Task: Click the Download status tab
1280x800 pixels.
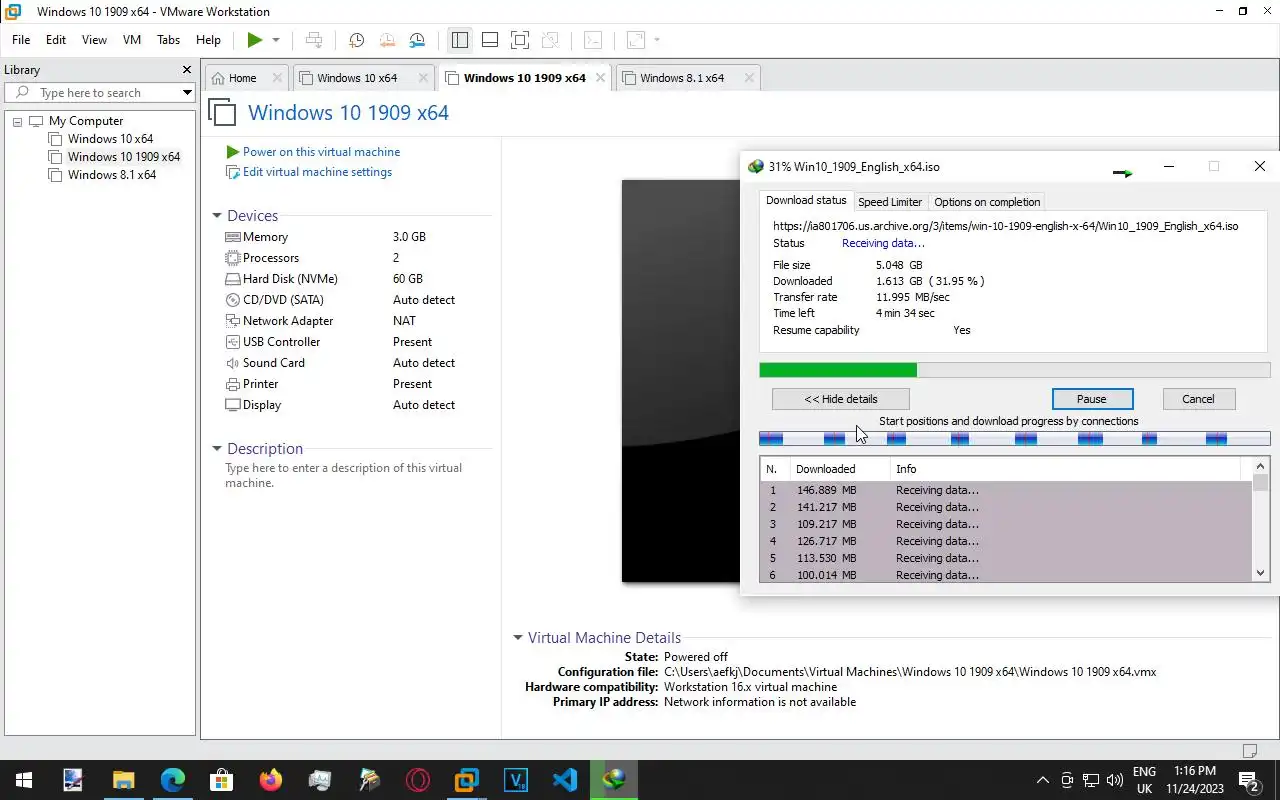Action: (x=806, y=201)
